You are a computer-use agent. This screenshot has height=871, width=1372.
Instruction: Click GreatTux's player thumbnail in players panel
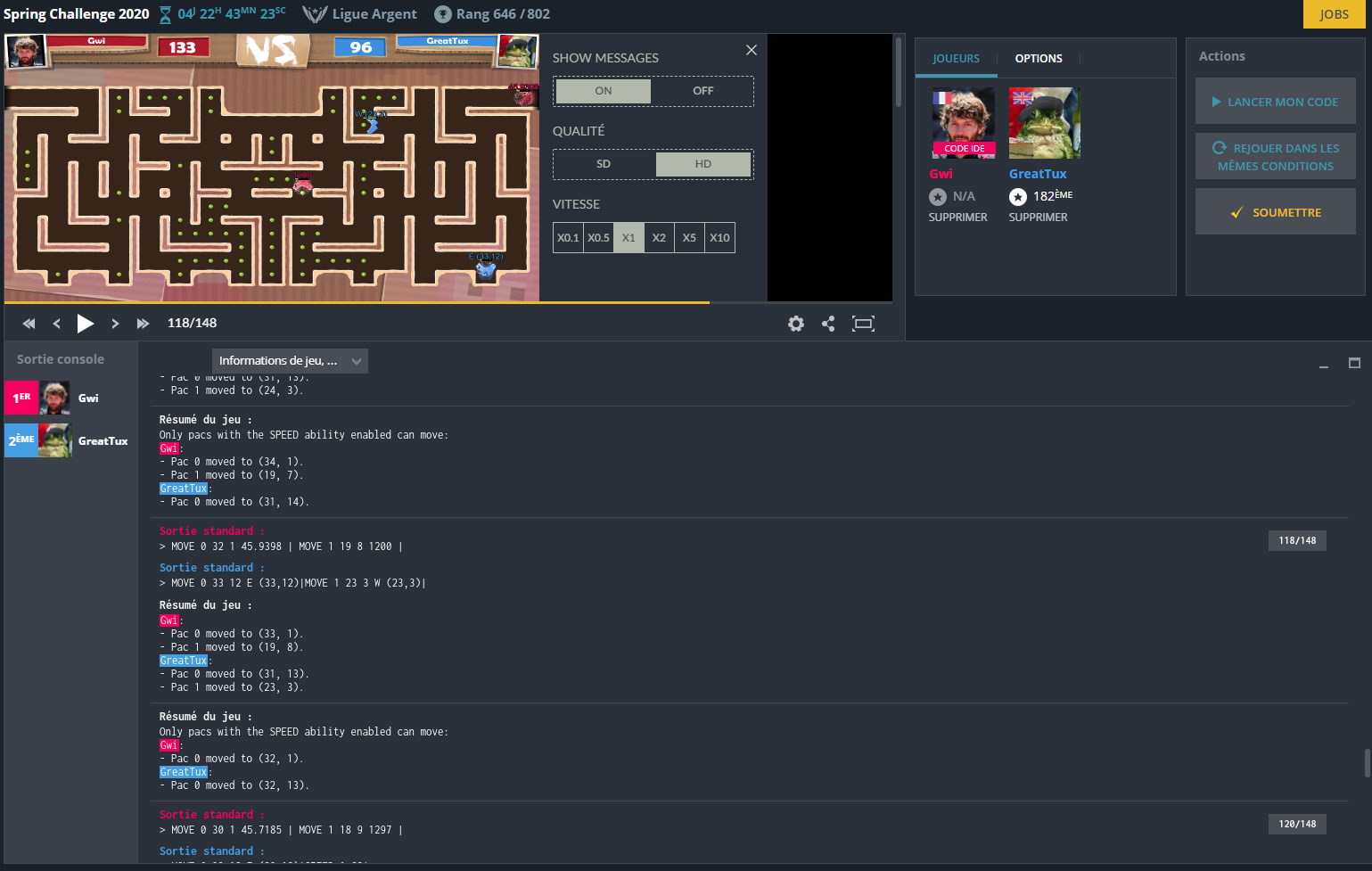coord(1044,123)
